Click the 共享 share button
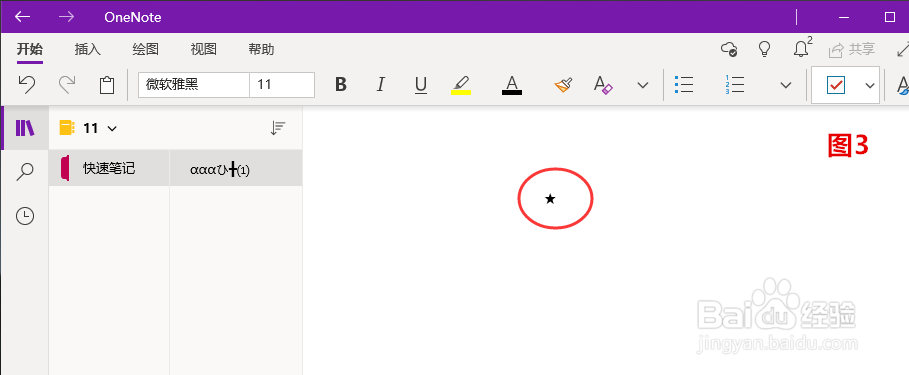The width and height of the screenshot is (909, 375). click(852, 49)
